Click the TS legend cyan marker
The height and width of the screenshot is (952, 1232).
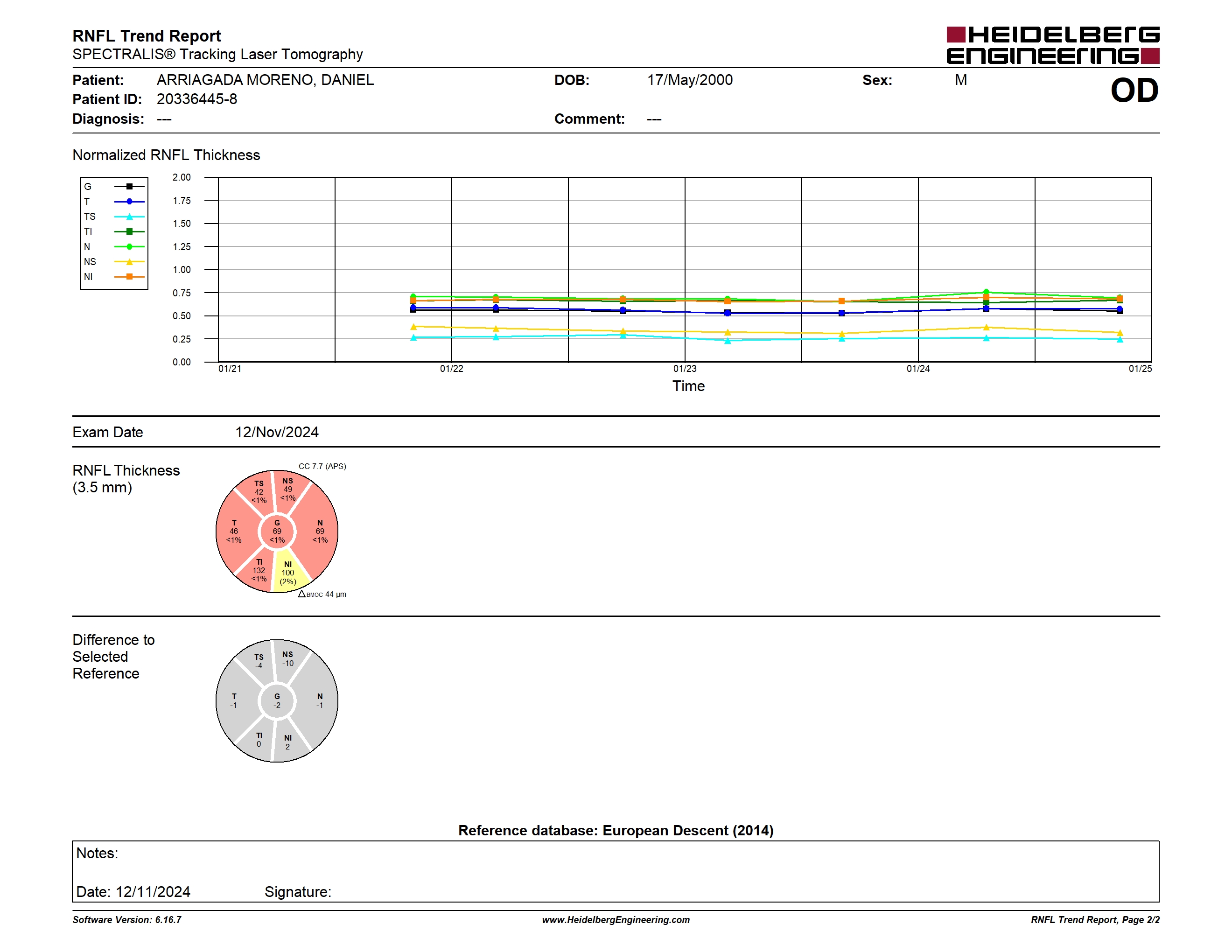point(129,217)
